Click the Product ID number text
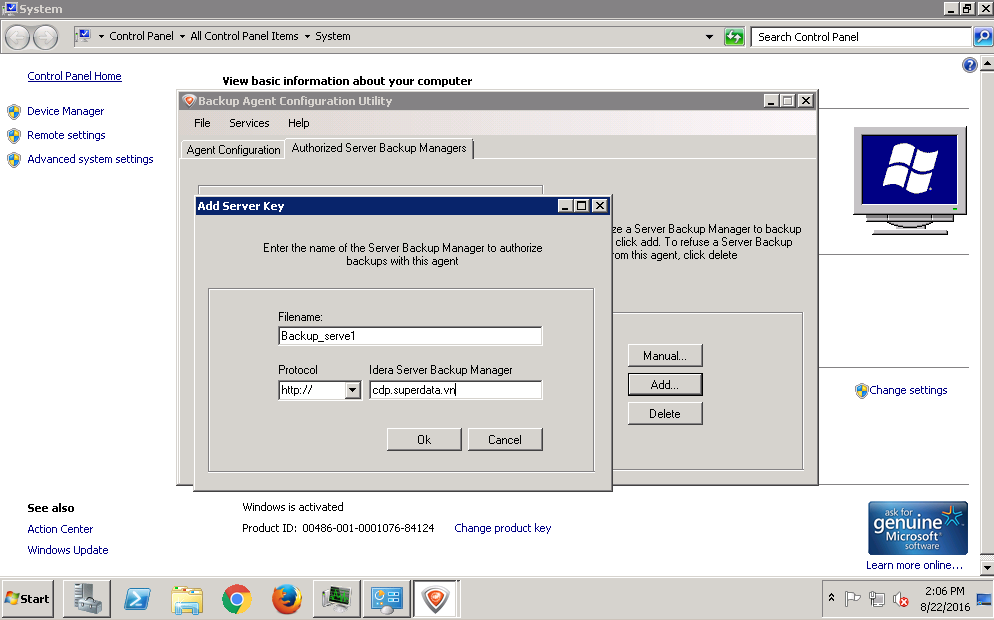 (x=368, y=528)
